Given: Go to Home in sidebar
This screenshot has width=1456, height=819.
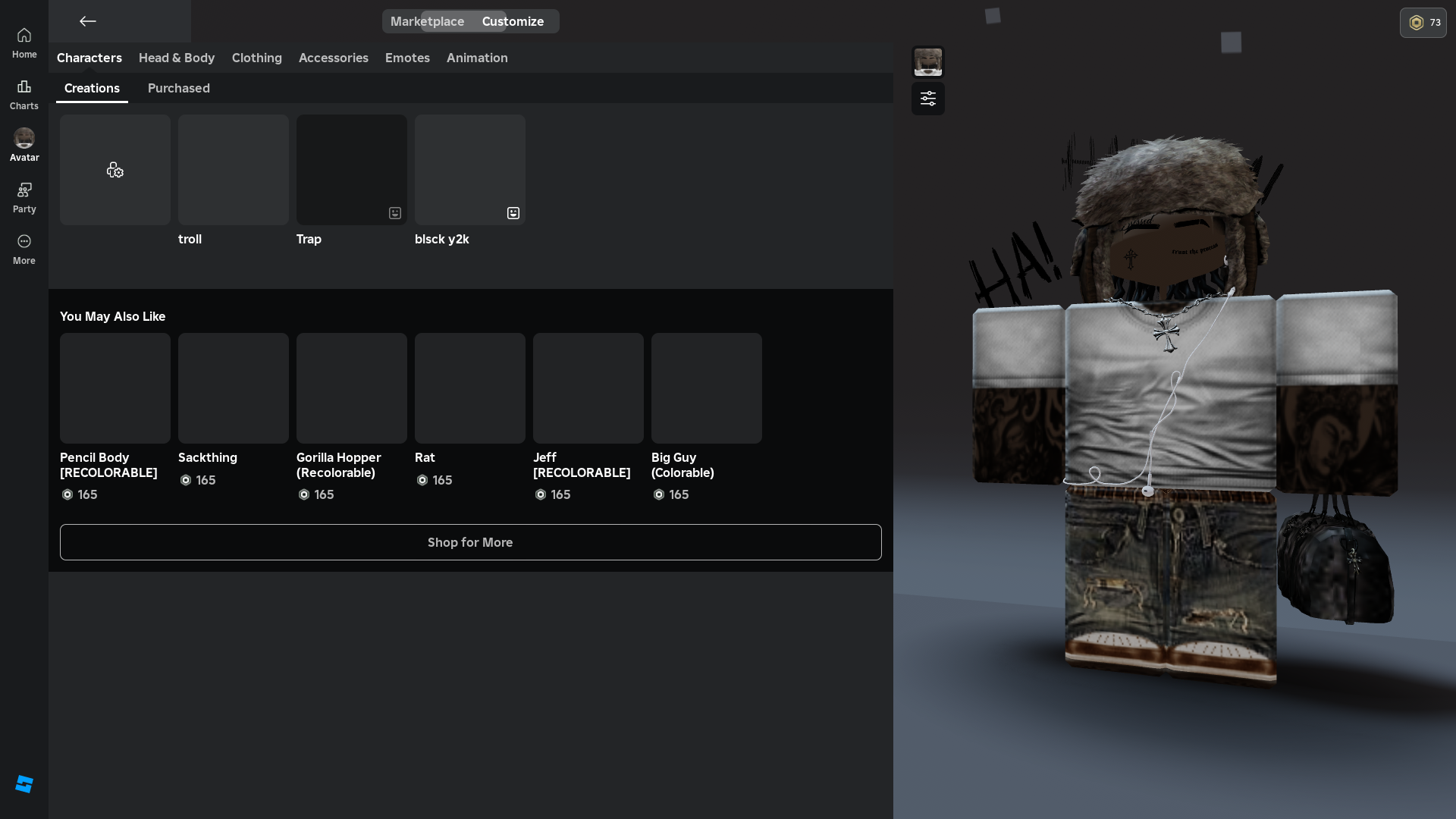Looking at the screenshot, I should (x=24, y=43).
